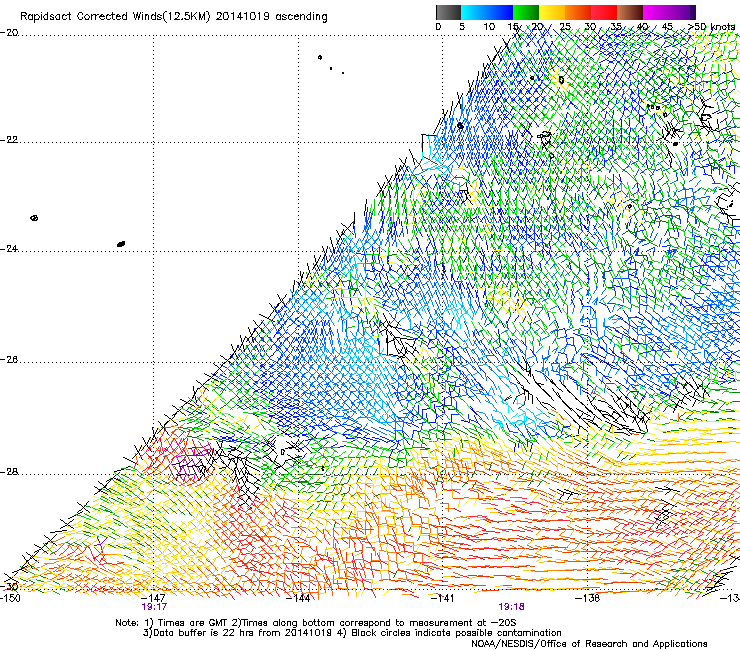Click the '-144' longitude axis label
This screenshot has width=740, height=650.
pyautogui.click(x=299, y=598)
